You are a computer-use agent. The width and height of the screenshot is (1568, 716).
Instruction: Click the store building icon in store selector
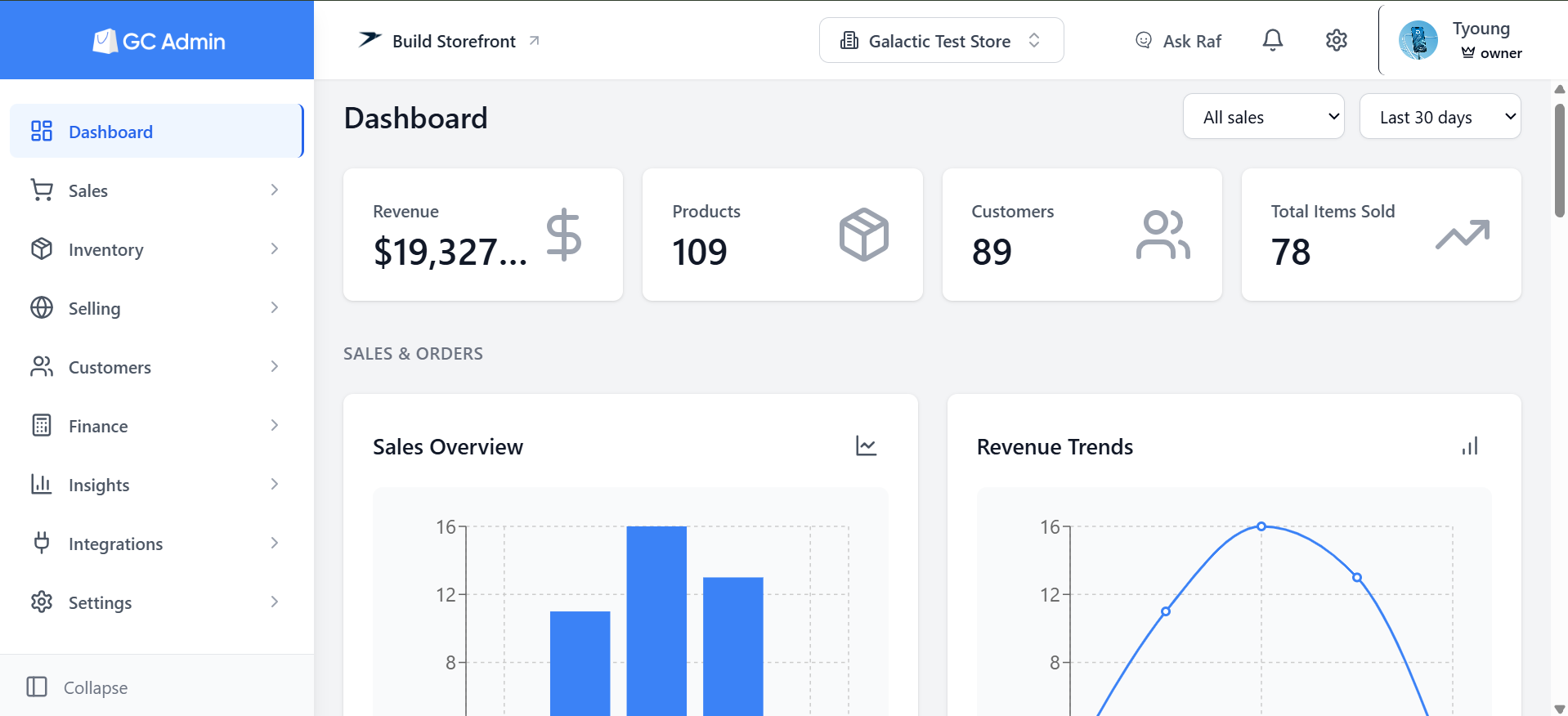[x=849, y=40]
